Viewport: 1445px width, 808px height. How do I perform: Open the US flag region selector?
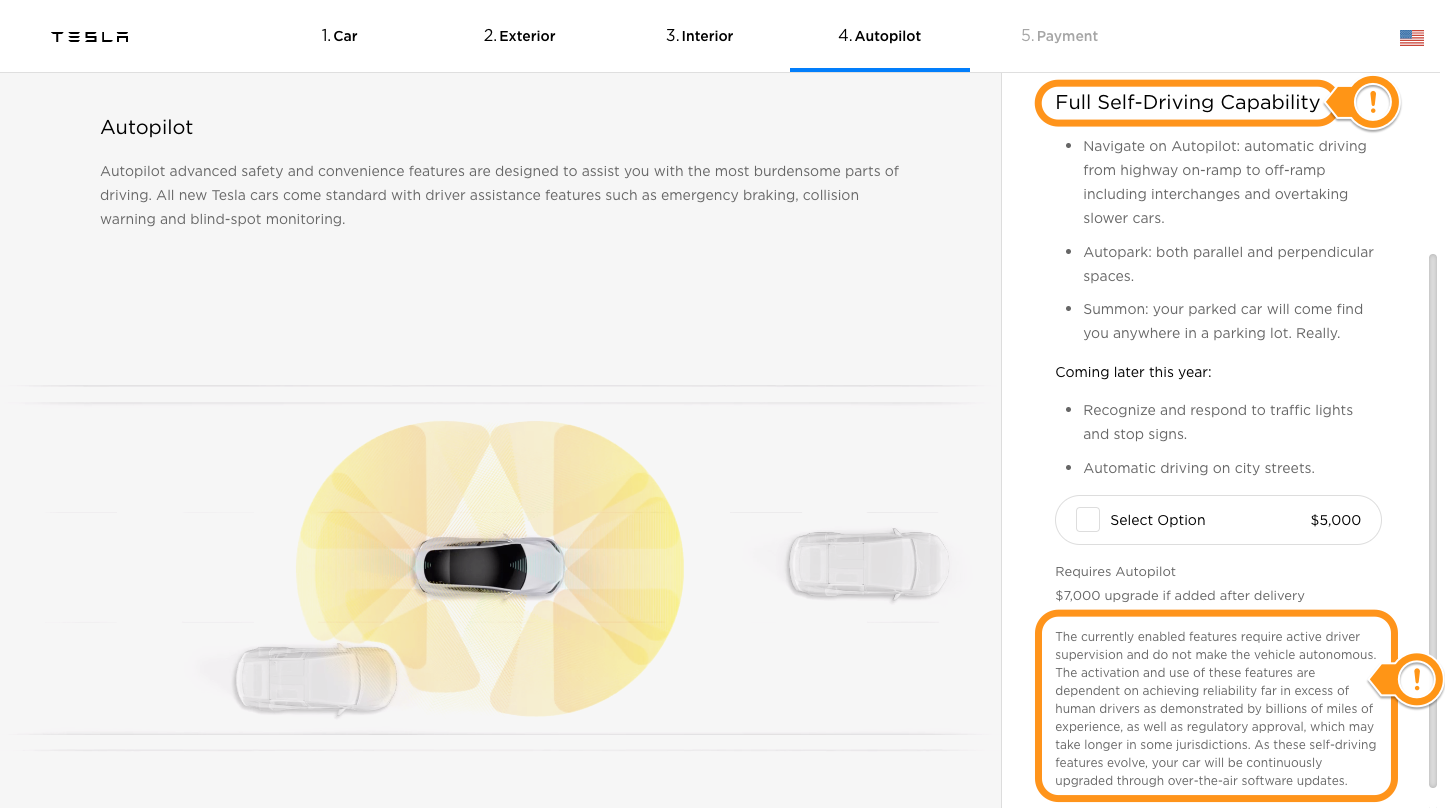(1411, 38)
